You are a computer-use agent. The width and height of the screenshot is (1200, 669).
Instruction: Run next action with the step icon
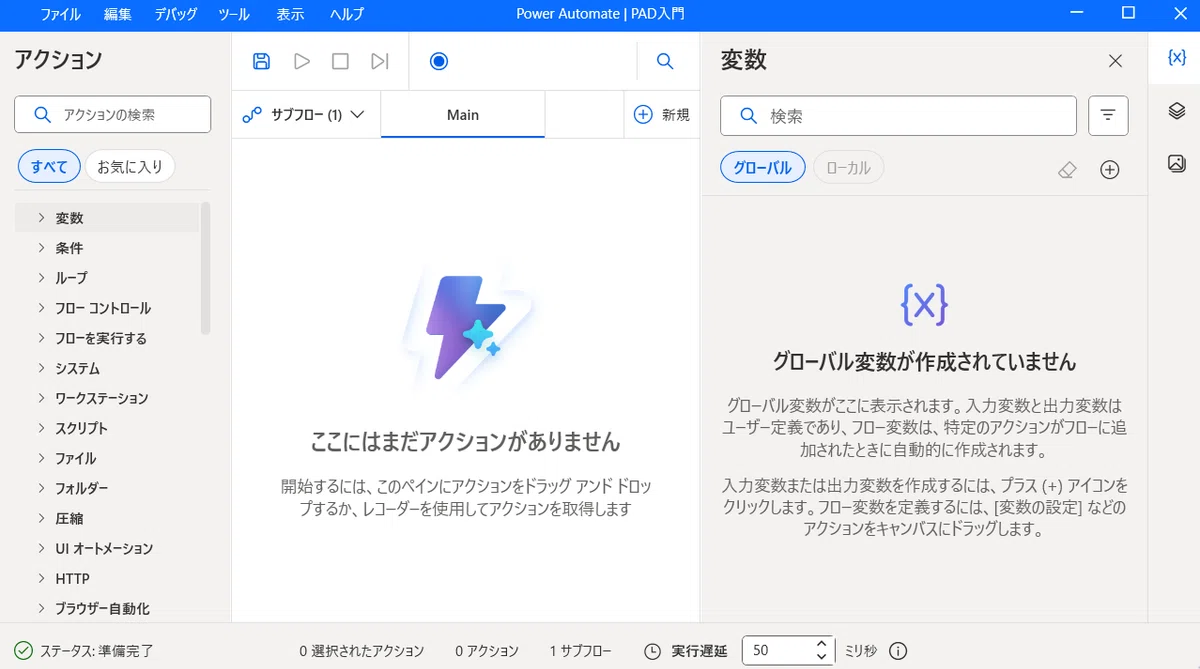tap(379, 61)
